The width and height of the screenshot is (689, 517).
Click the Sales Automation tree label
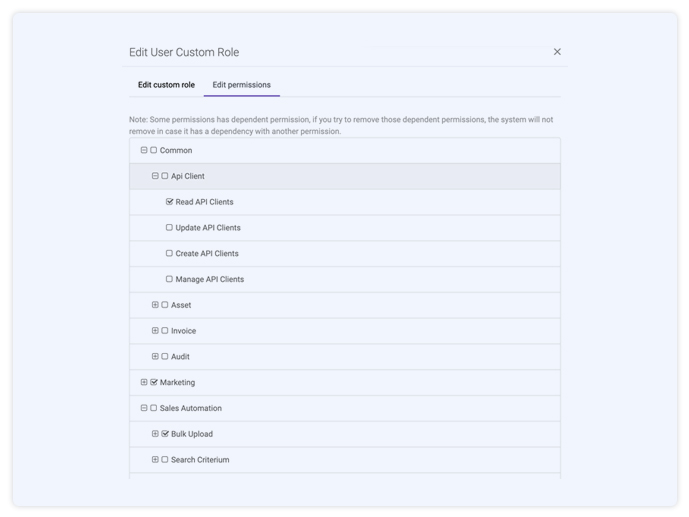(x=191, y=408)
